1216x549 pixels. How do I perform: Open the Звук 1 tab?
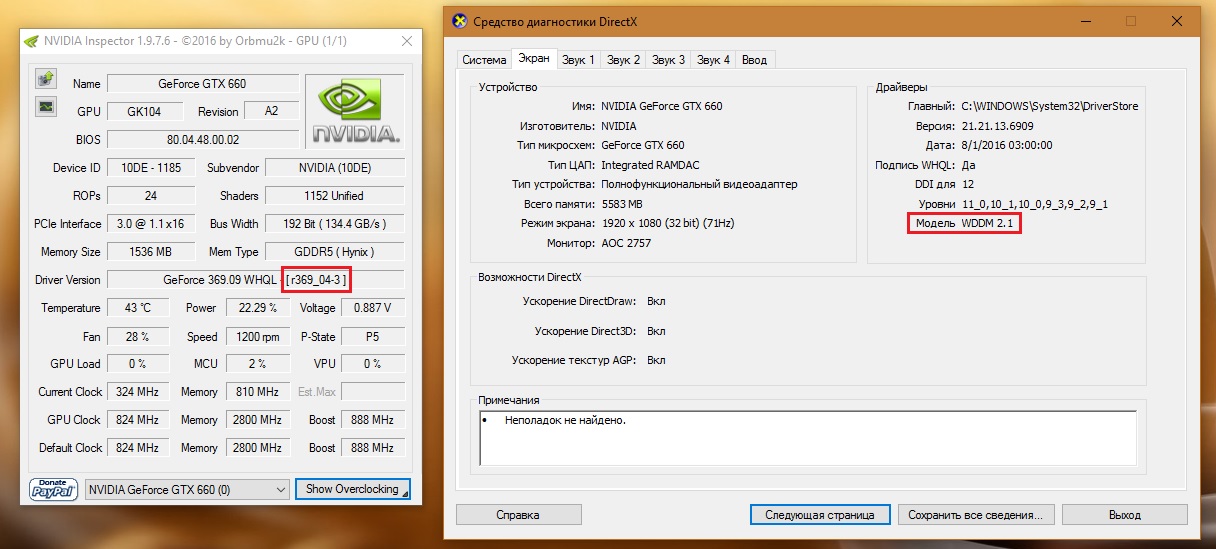point(578,60)
